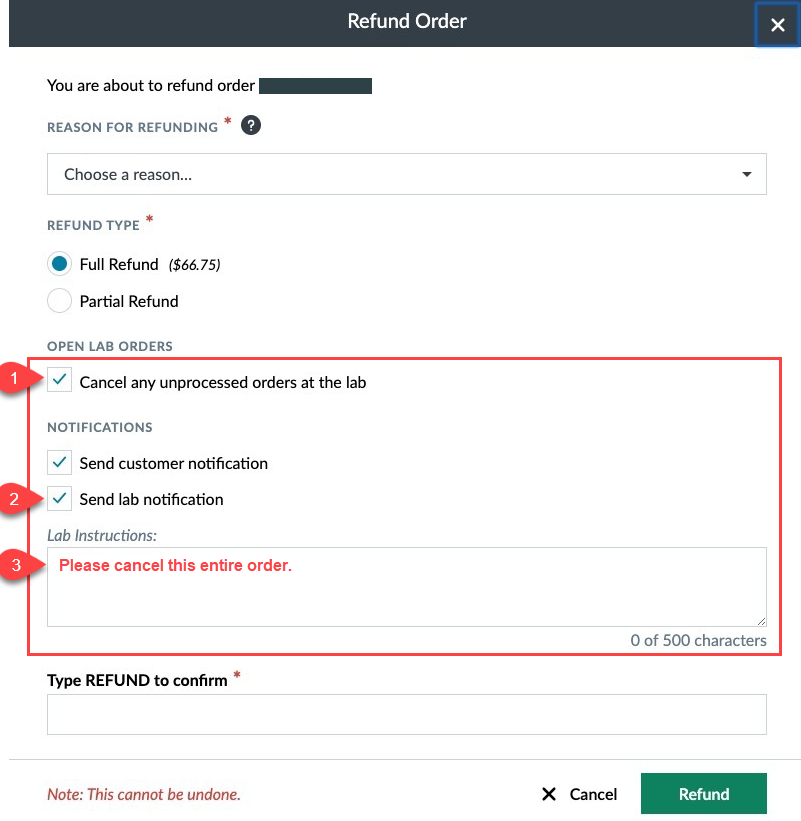
Task: Toggle "Send lab notification" off
Action: [58, 498]
